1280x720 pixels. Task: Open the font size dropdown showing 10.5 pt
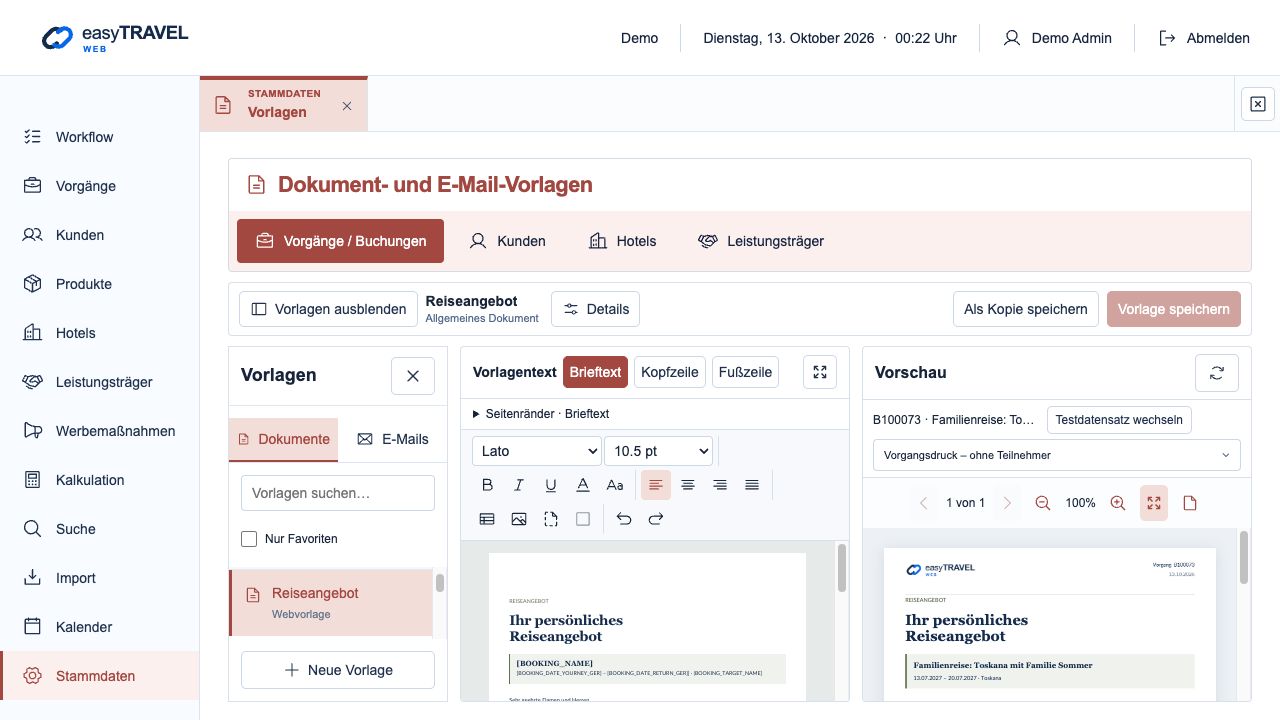[659, 451]
